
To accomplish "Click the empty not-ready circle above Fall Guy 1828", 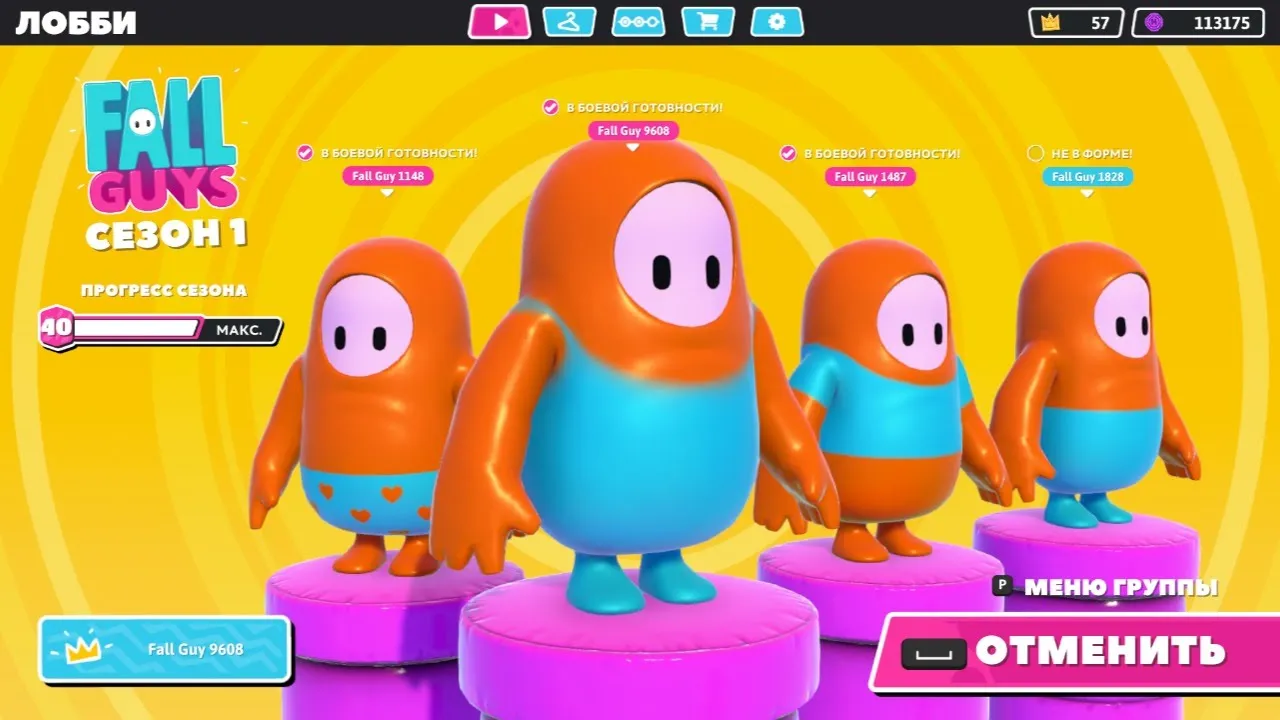I will pos(1036,153).
